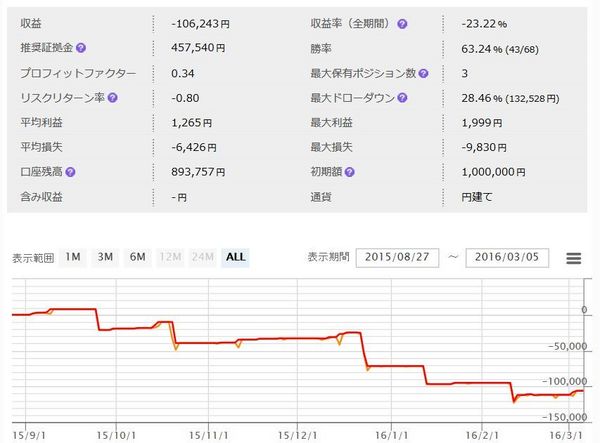Click the 平均利益 value 1,265円
Viewport: 600px width, 443px height.
point(192,122)
